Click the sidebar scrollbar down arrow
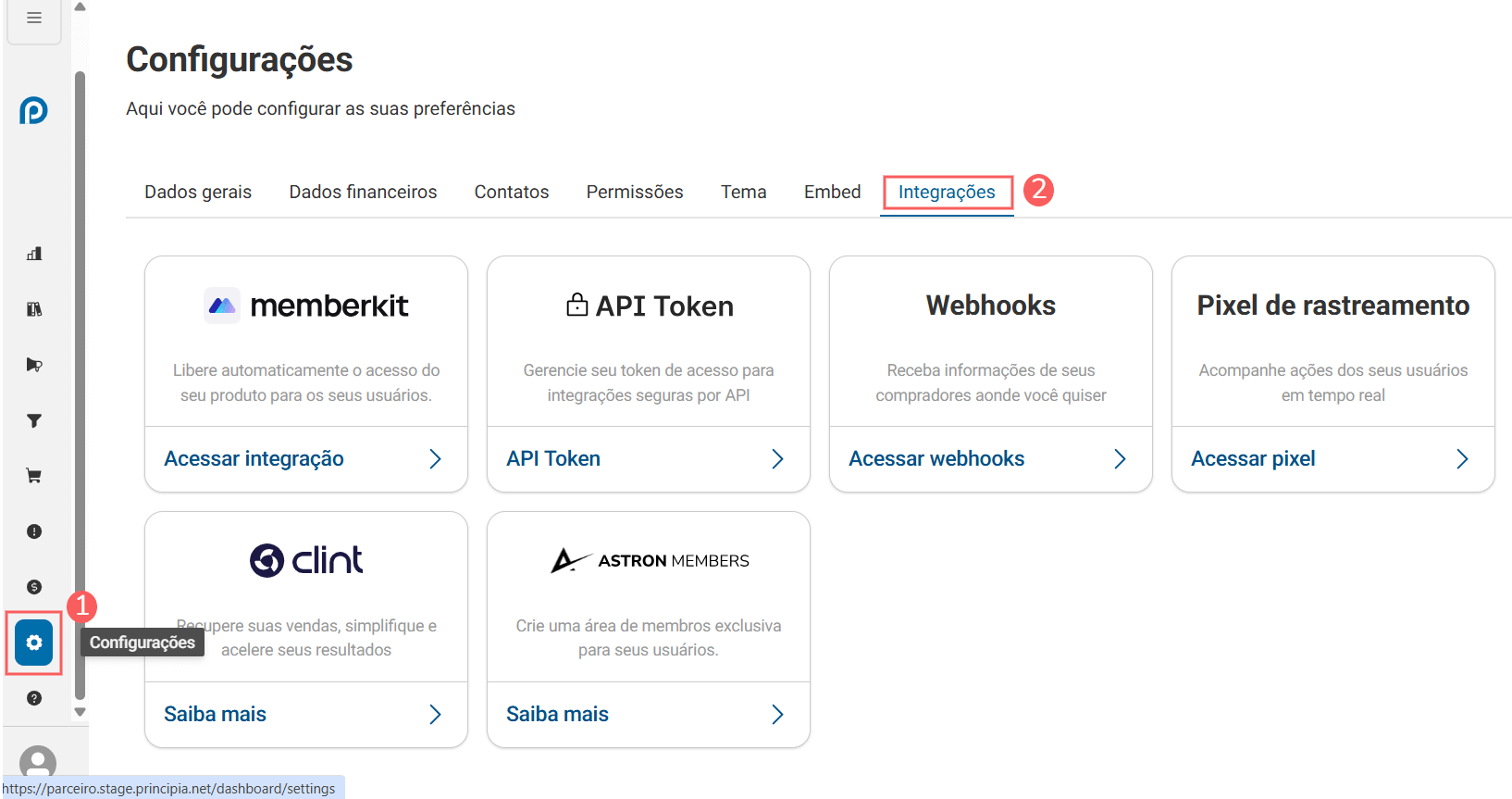Image resolution: width=1512 pixels, height=799 pixels. (81, 712)
